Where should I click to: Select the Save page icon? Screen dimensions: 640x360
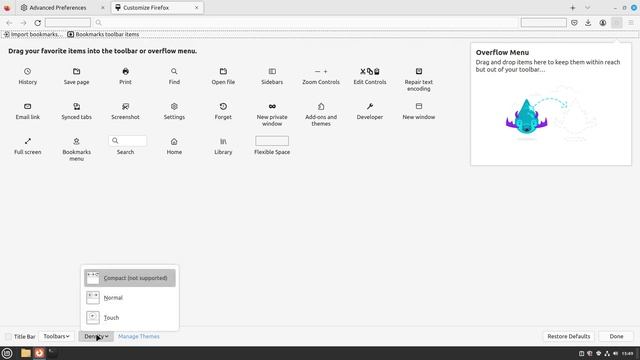(76, 71)
